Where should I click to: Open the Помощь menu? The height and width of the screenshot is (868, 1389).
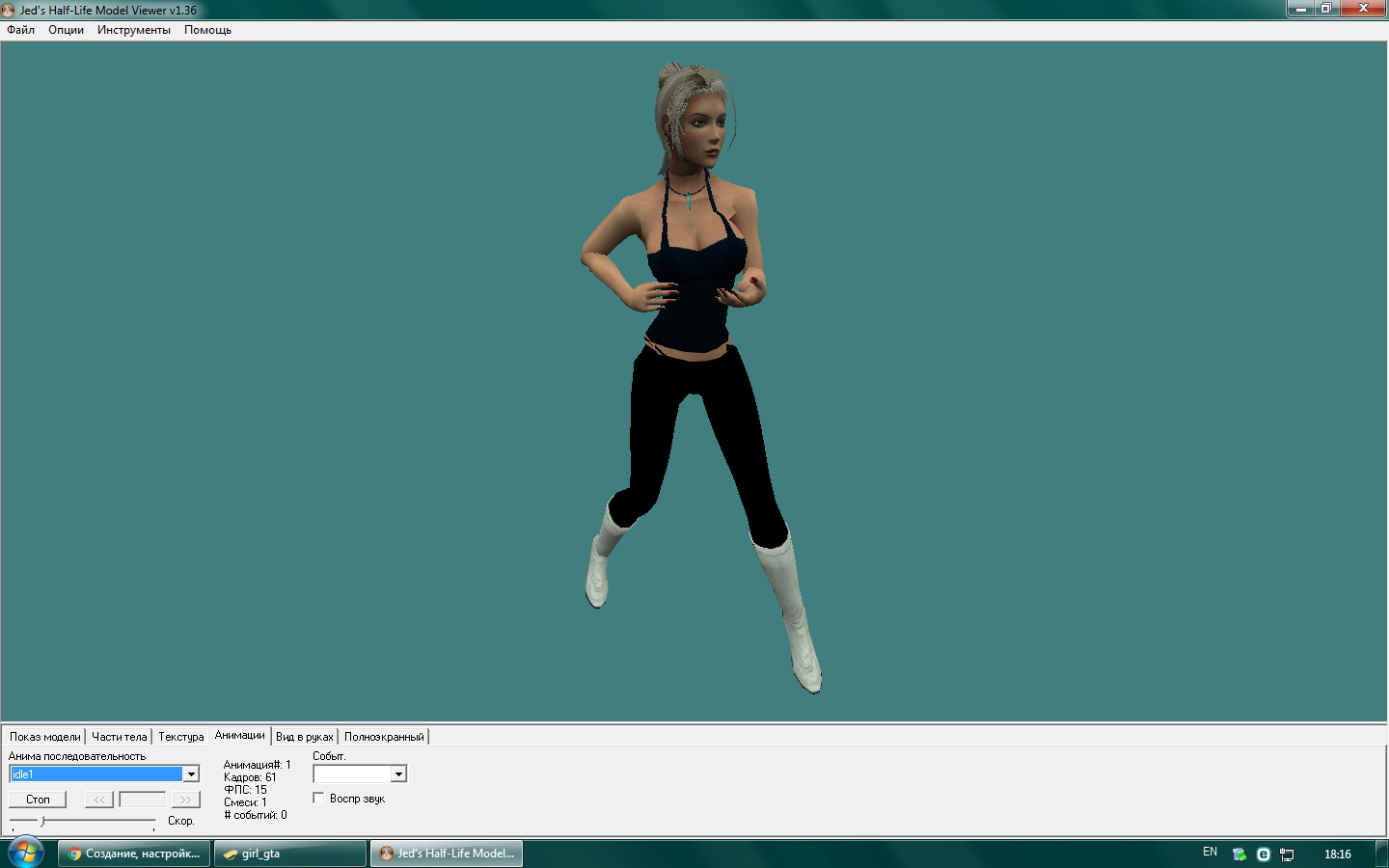coord(207,30)
